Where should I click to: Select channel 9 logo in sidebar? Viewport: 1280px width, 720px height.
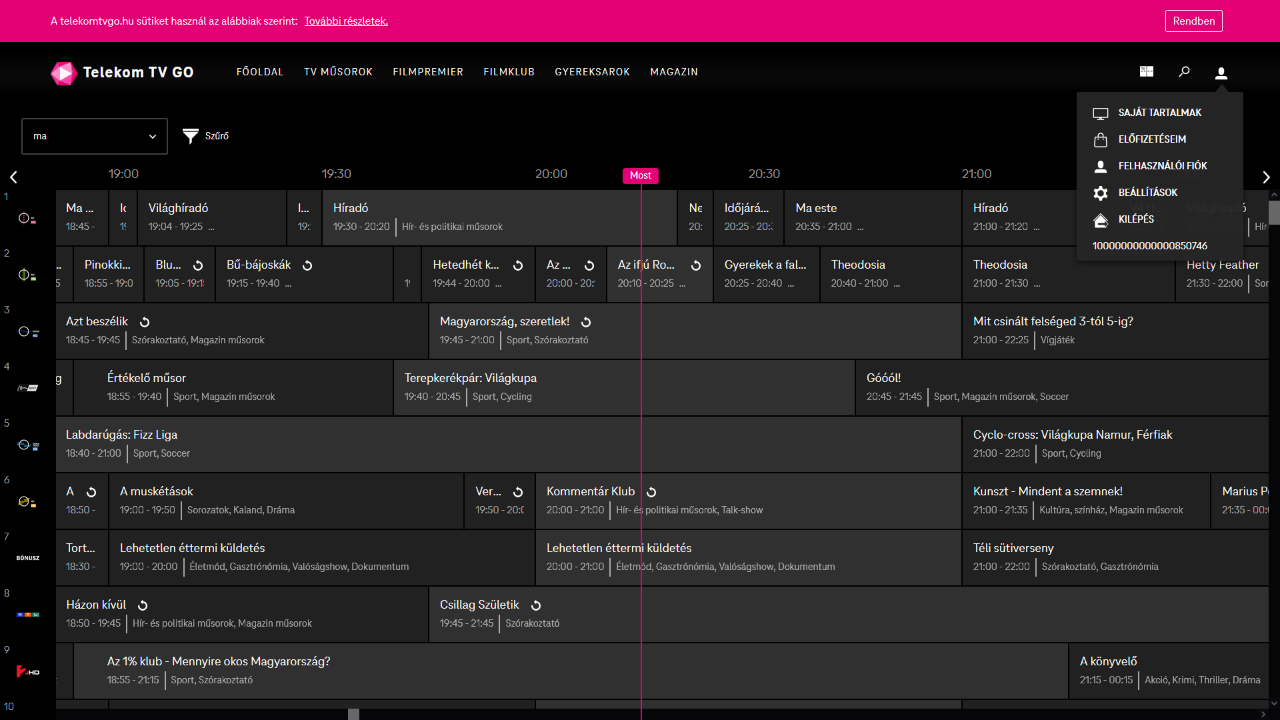click(28, 671)
